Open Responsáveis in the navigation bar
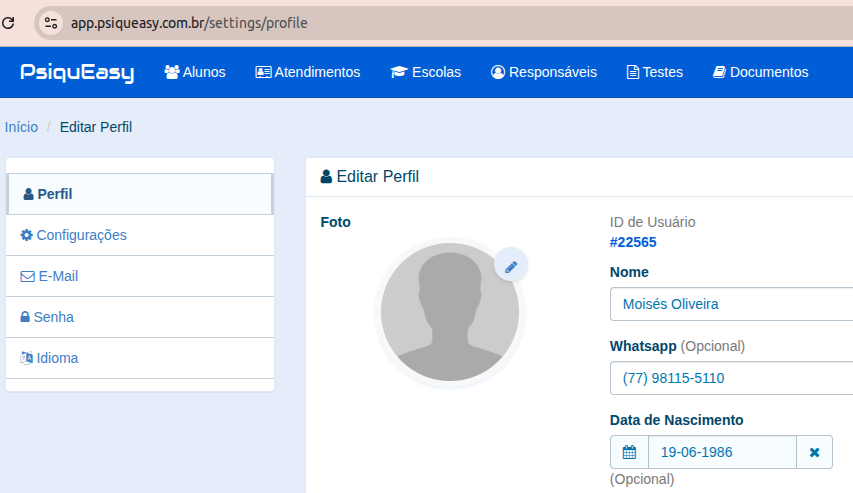 click(544, 72)
